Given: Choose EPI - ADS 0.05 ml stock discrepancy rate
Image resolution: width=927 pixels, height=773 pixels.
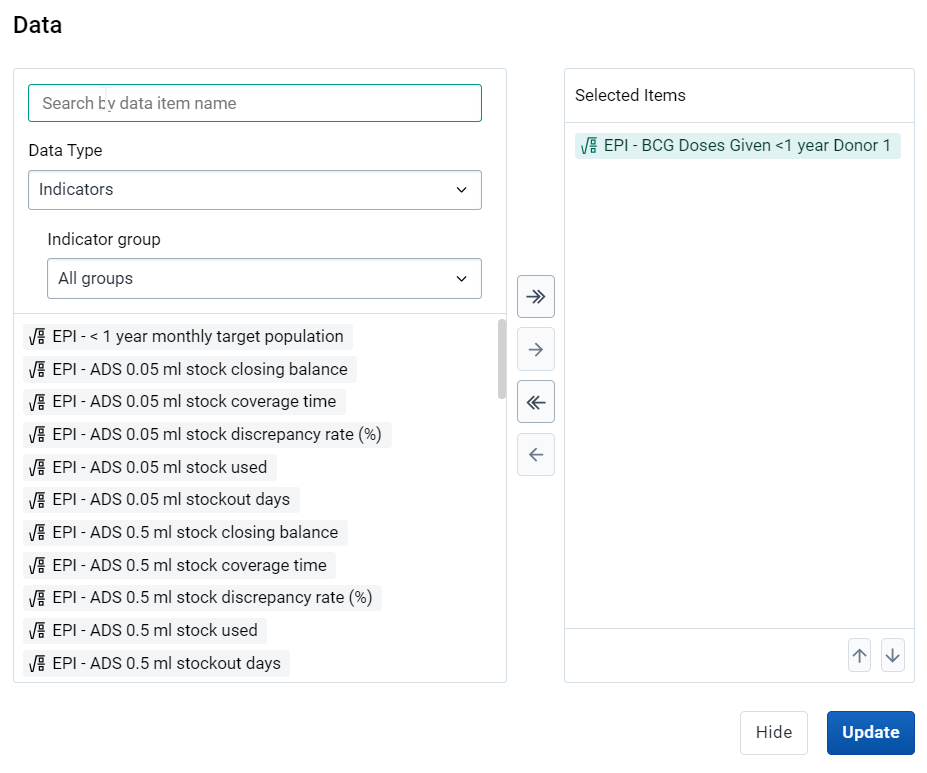Looking at the screenshot, I should coord(207,434).
